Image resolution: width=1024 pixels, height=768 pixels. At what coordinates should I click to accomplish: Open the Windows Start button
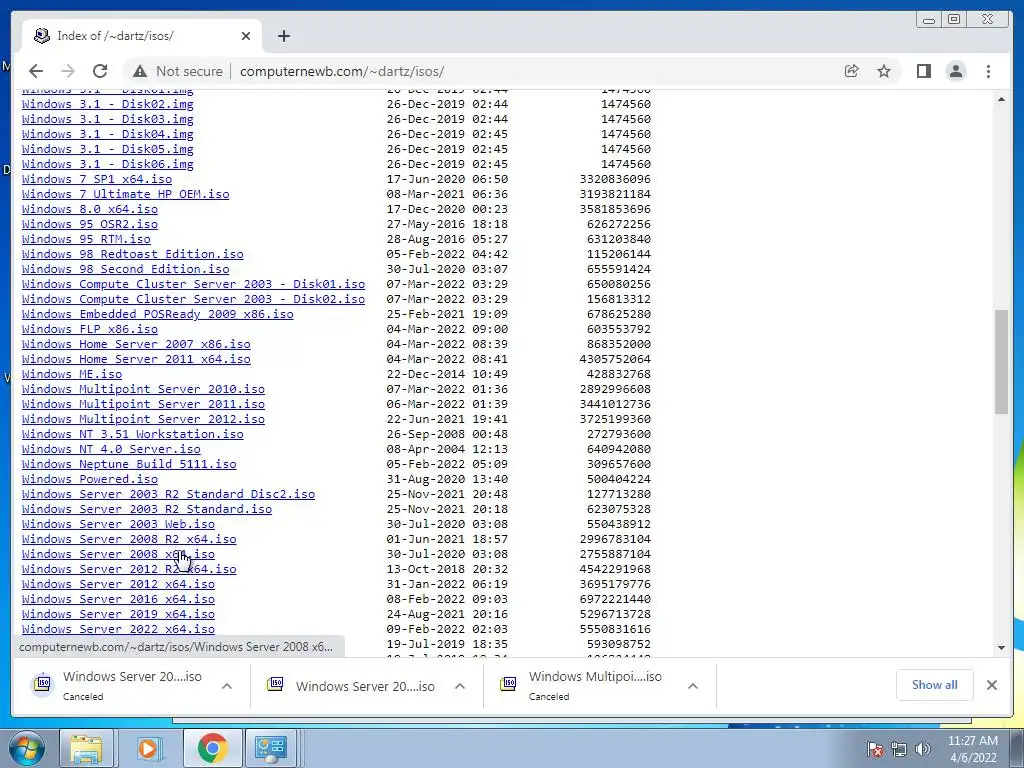pyautogui.click(x=27, y=748)
